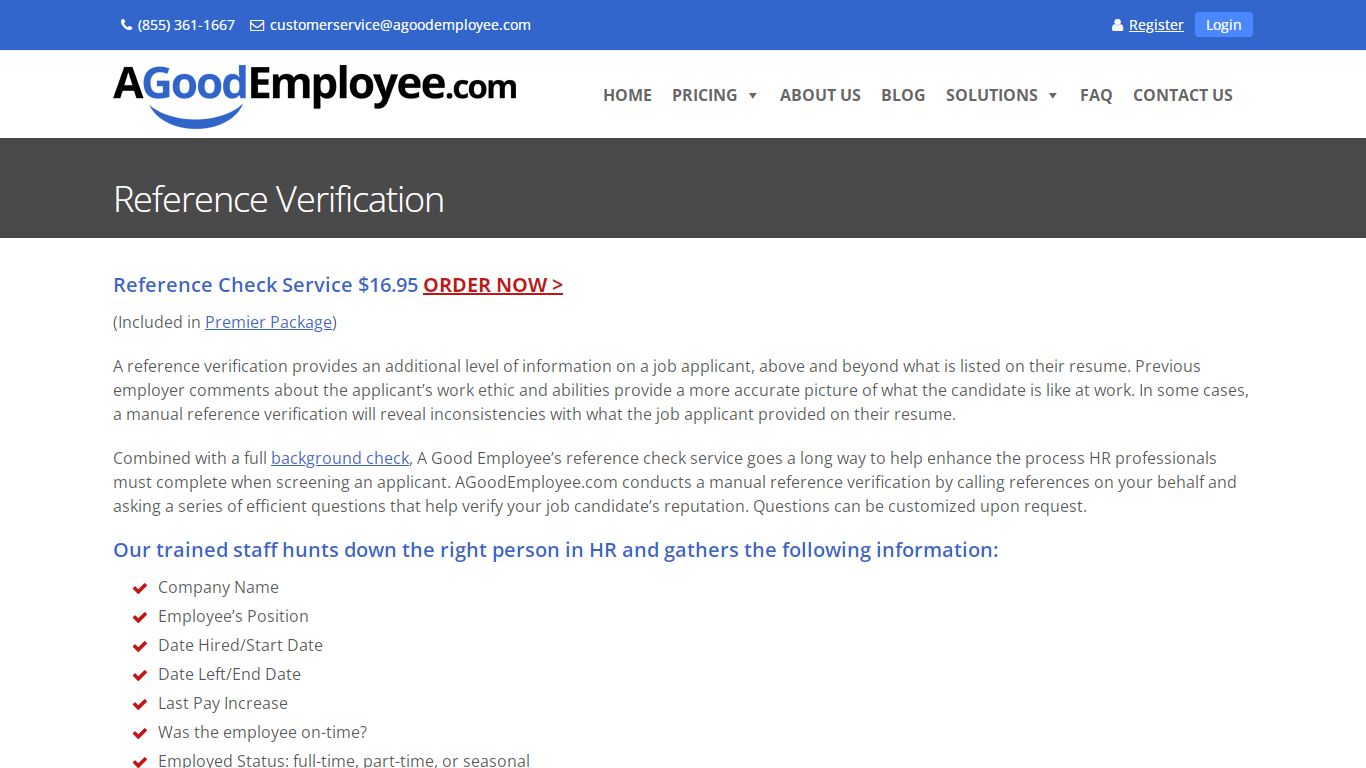Viewport: 1366px width, 768px height.
Task: Click the checkmark beside Date Left/End Date
Action: coord(140,675)
